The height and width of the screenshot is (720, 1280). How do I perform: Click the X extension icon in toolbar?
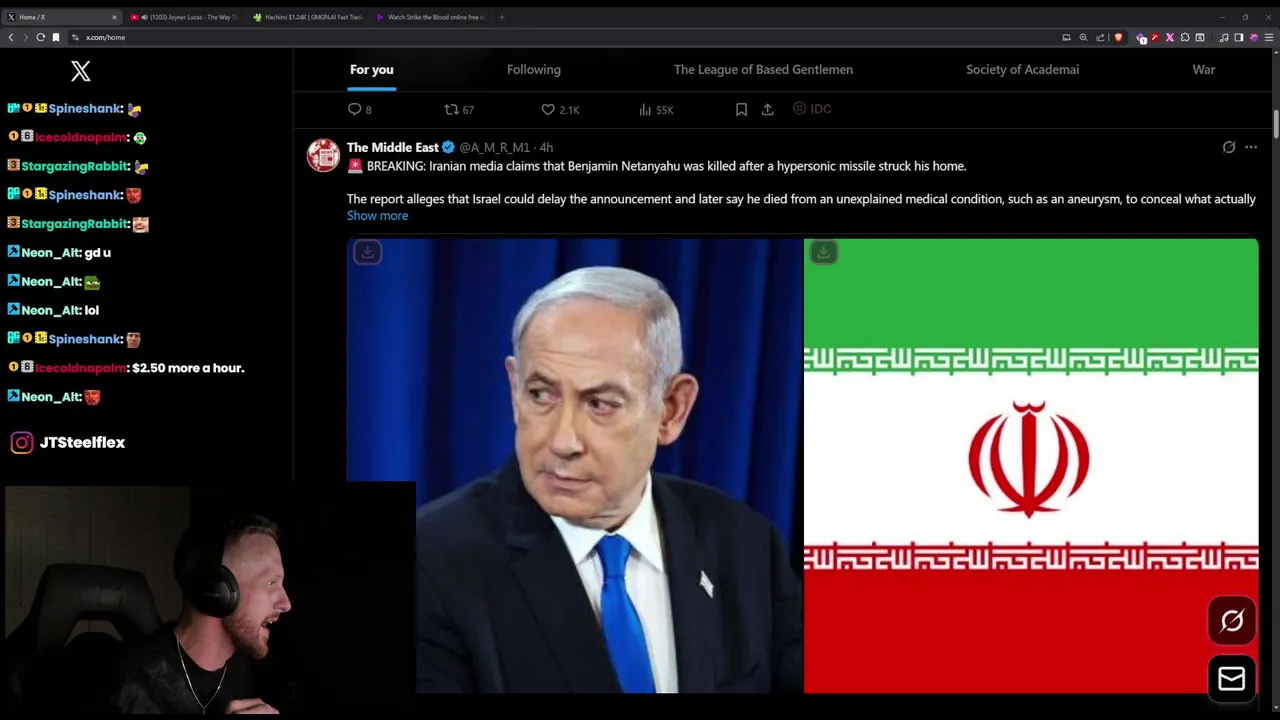point(1170,37)
